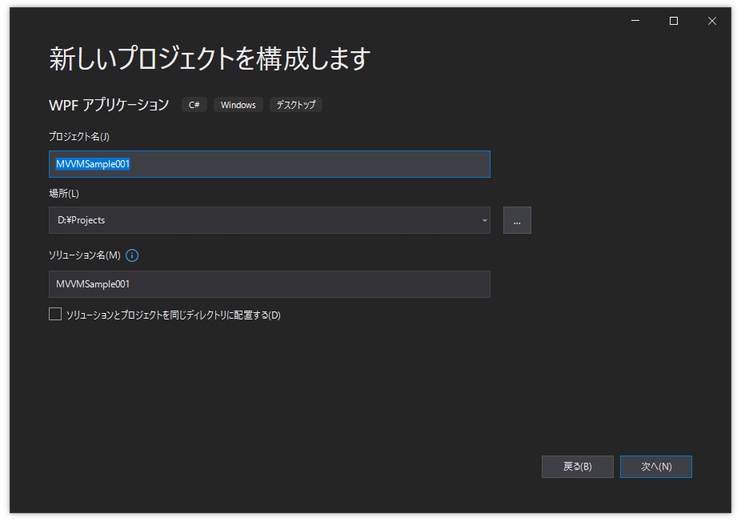Click the プロジェクト名(J) label
The image size is (741, 522).
click(79, 137)
